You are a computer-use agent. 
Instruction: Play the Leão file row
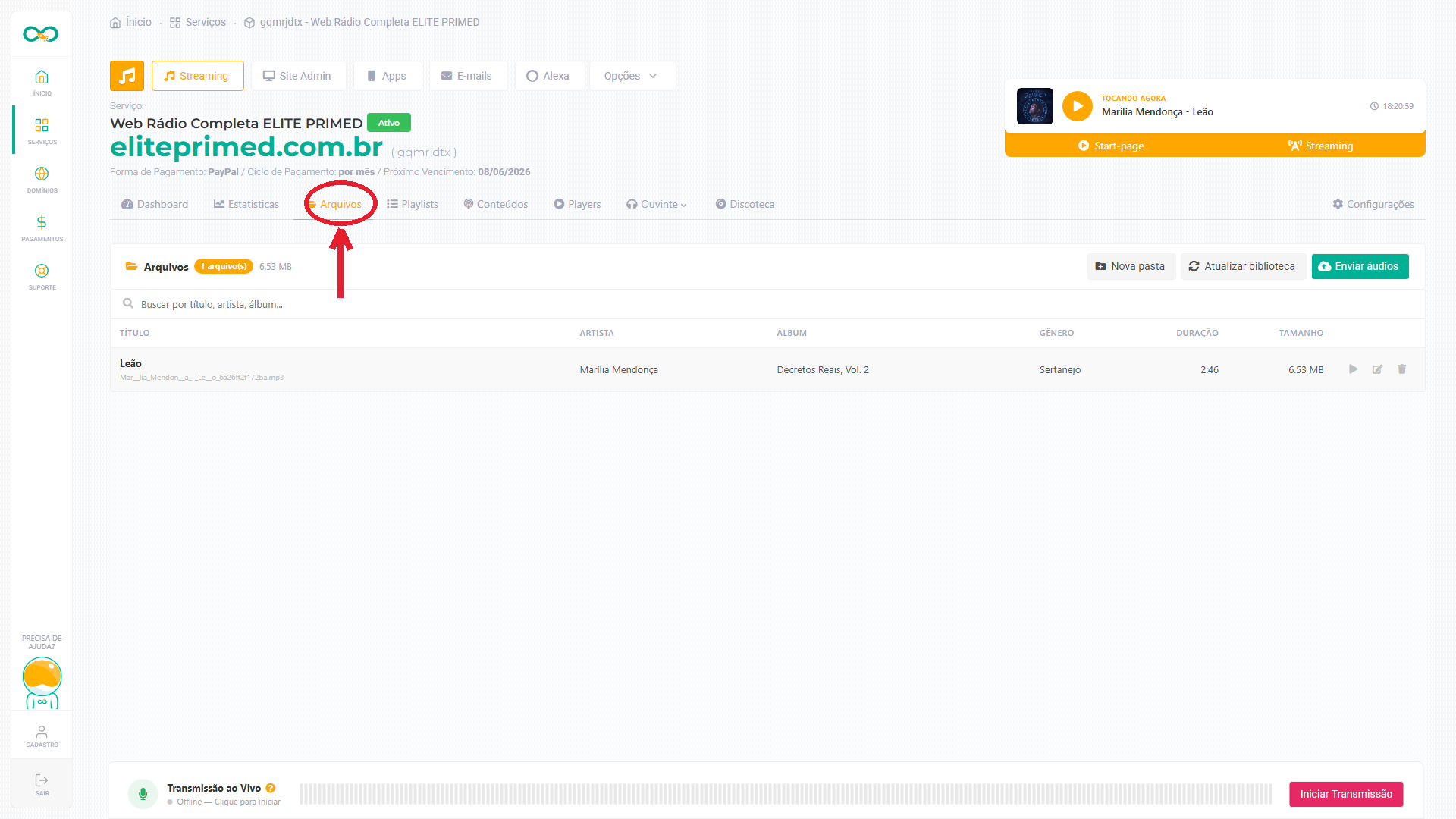(1353, 369)
